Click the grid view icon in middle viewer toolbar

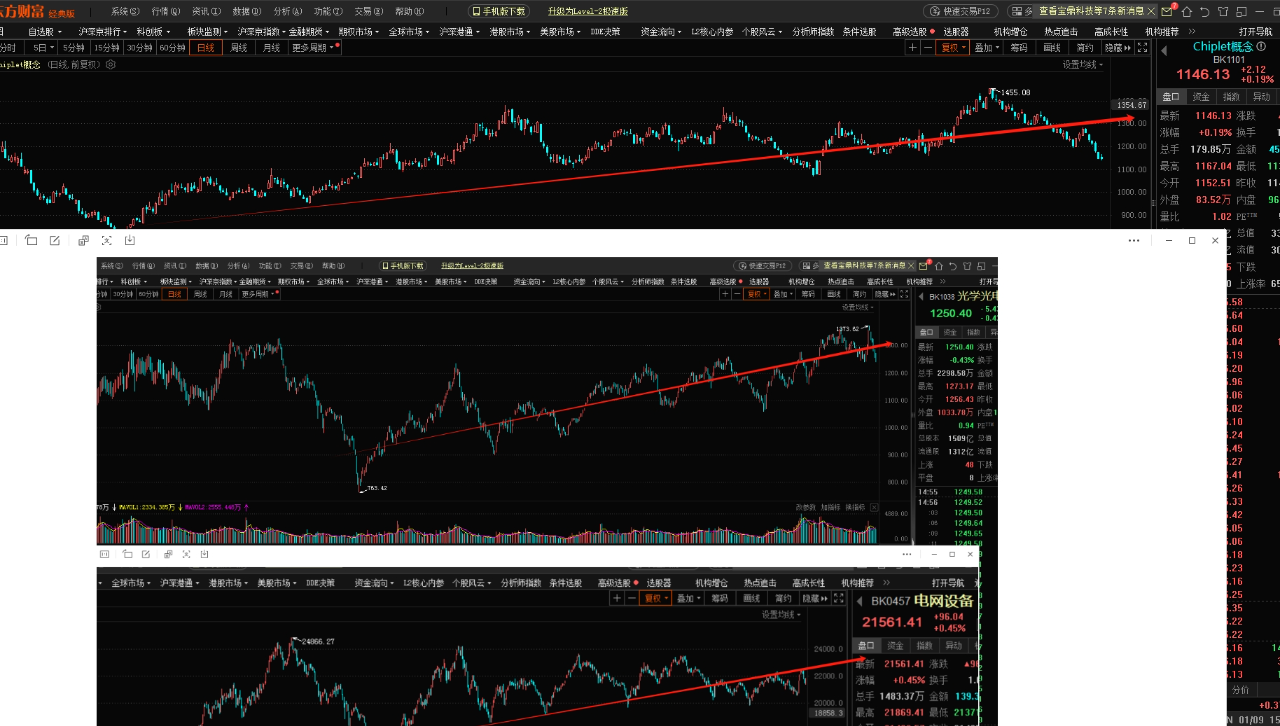3,240
